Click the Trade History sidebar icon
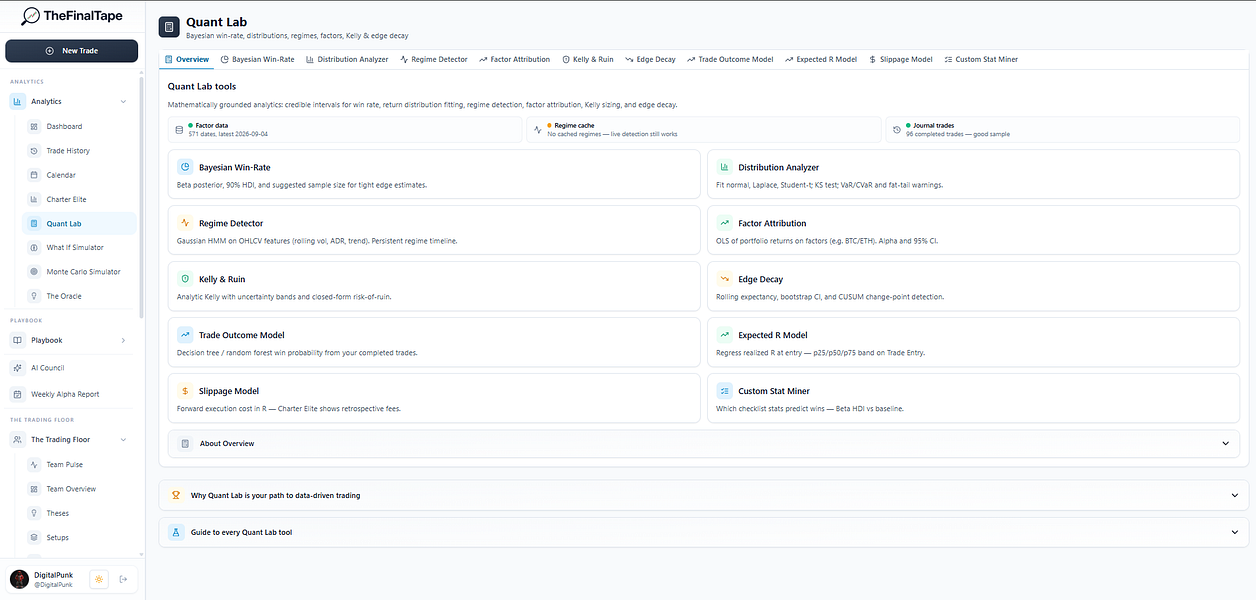This screenshot has width=1256, height=600. click(34, 151)
